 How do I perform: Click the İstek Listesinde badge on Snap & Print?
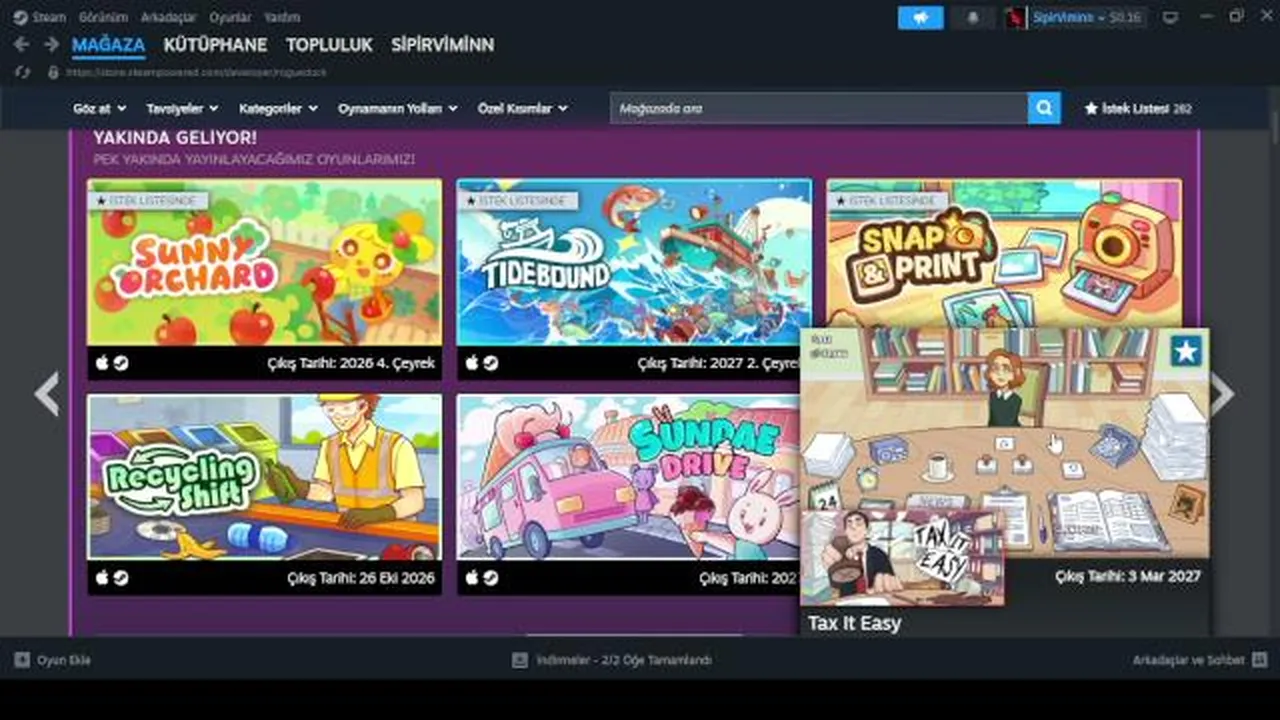[888, 201]
